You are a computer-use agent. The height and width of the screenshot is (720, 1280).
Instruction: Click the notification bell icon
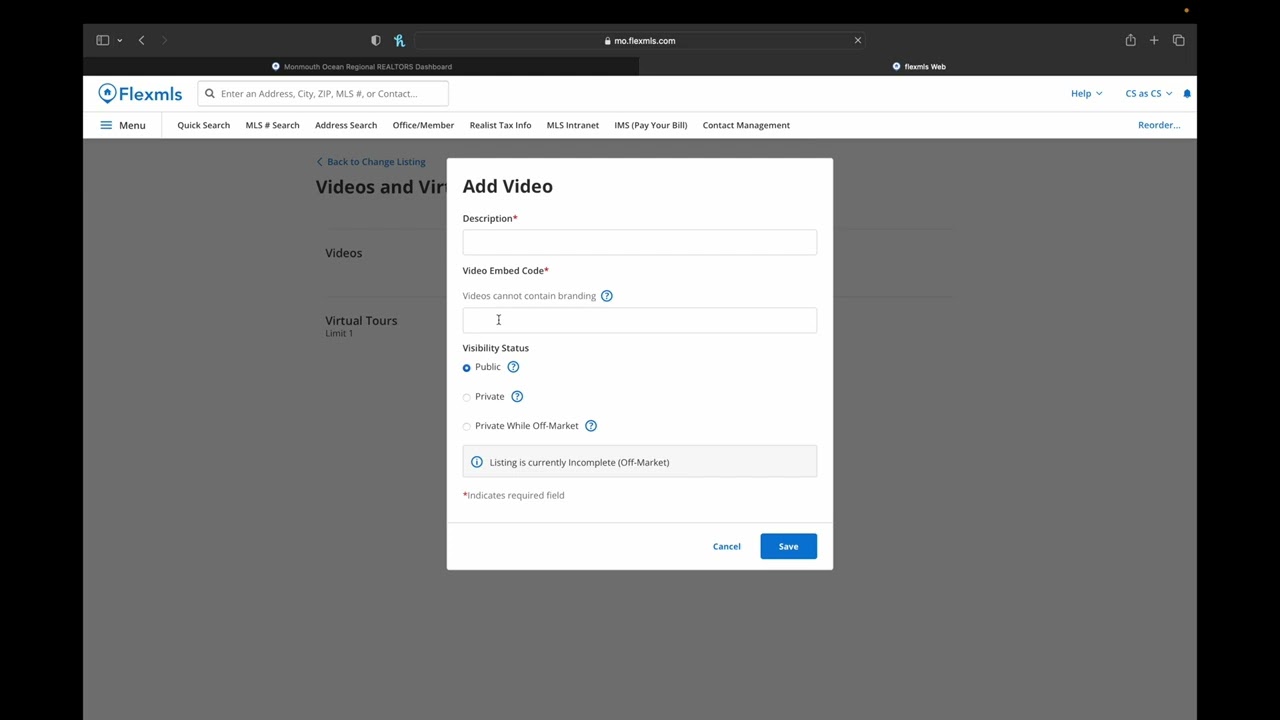click(x=1187, y=94)
